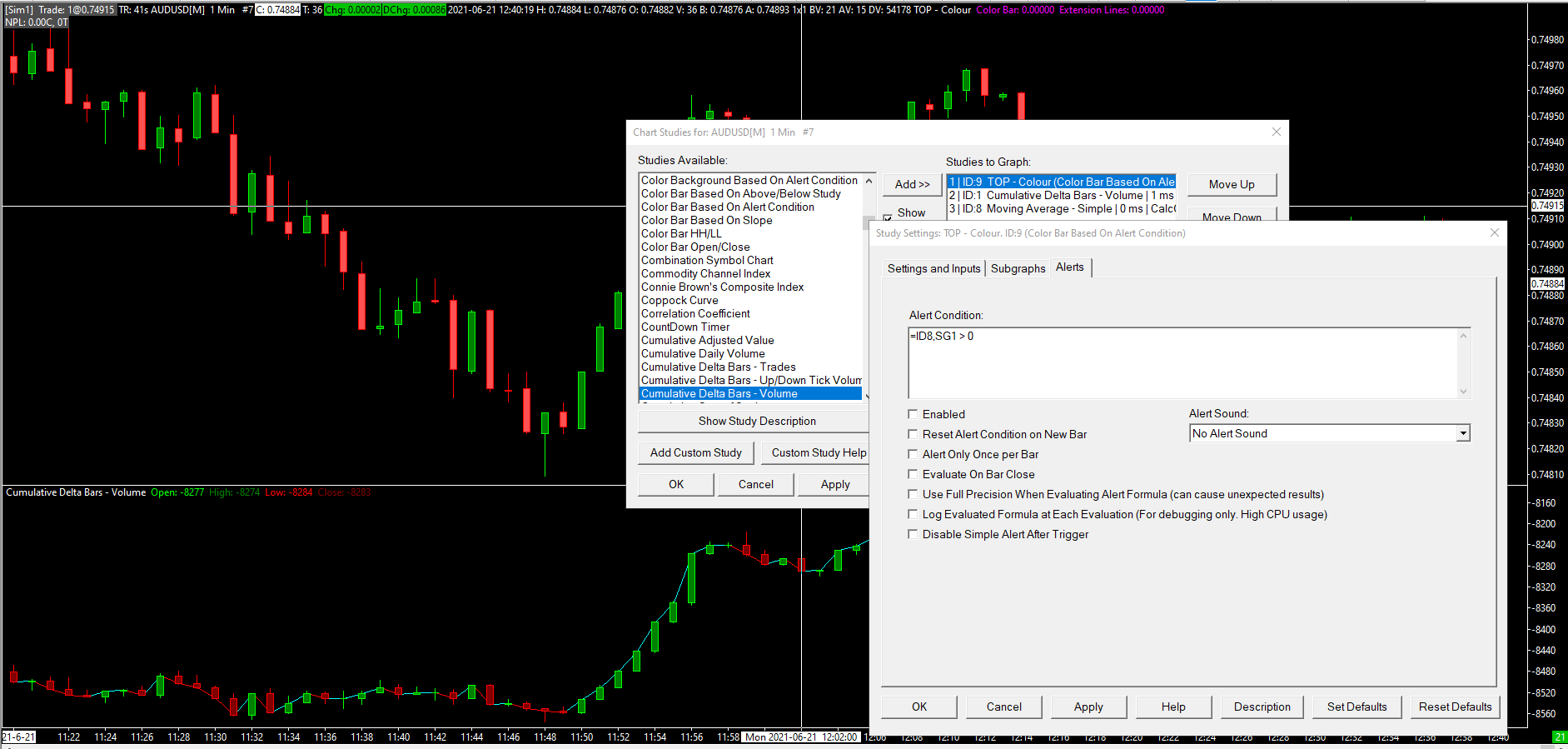Screen dimensions: 1568x749
Task: Click the Set Defaults button
Action: point(1357,707)
